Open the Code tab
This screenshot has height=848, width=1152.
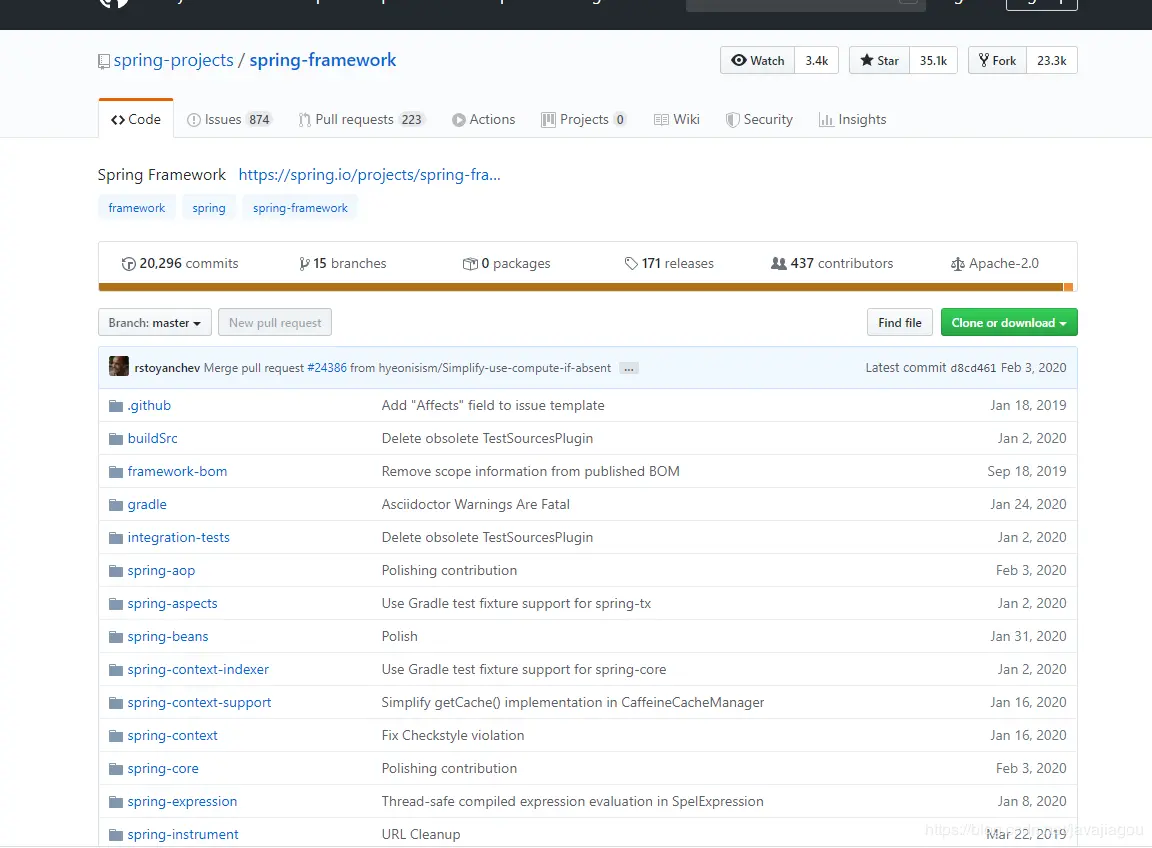136,119
